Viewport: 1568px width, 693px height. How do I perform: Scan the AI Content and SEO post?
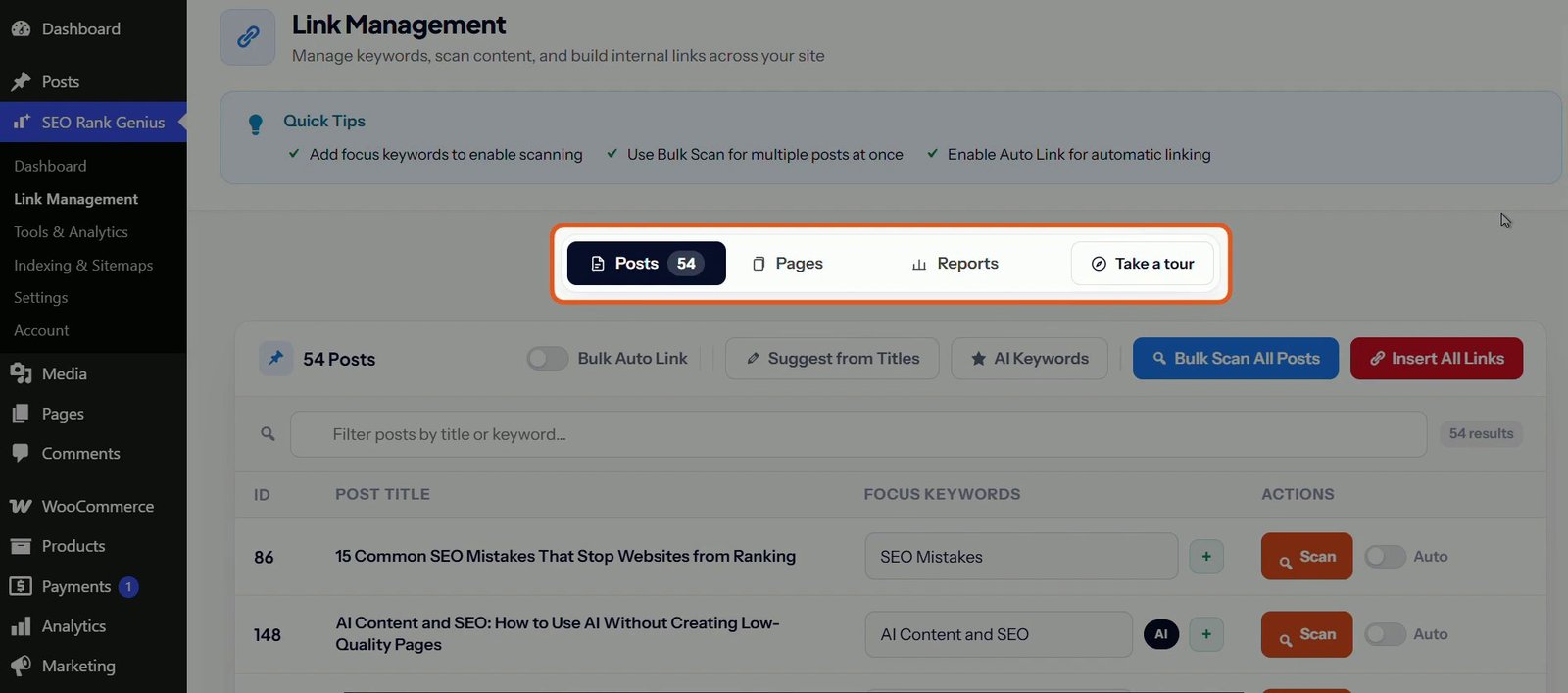click(1306, 634)
